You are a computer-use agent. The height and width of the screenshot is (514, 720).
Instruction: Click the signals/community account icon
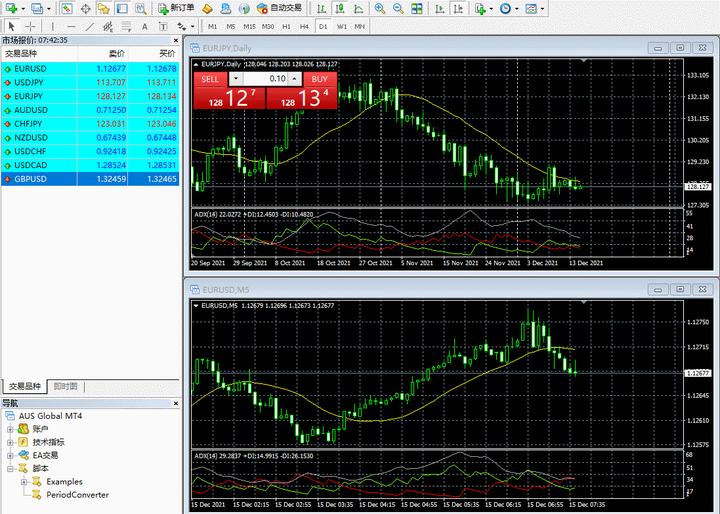pos(226,8)
